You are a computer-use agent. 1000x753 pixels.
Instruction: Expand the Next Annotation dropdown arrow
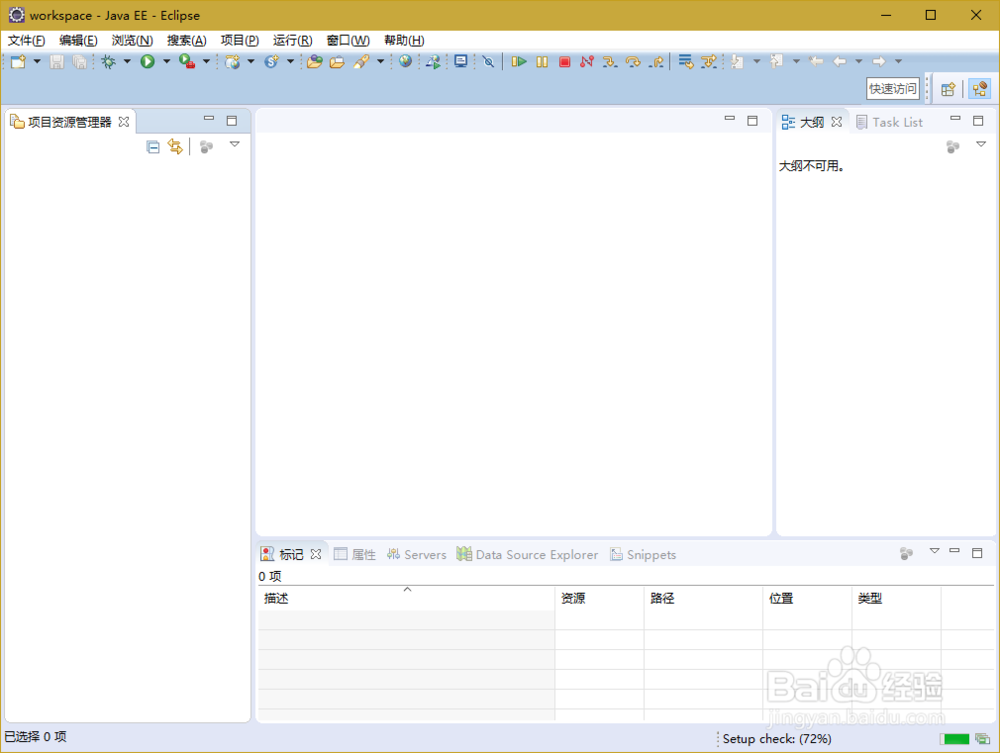click(757, 62)
